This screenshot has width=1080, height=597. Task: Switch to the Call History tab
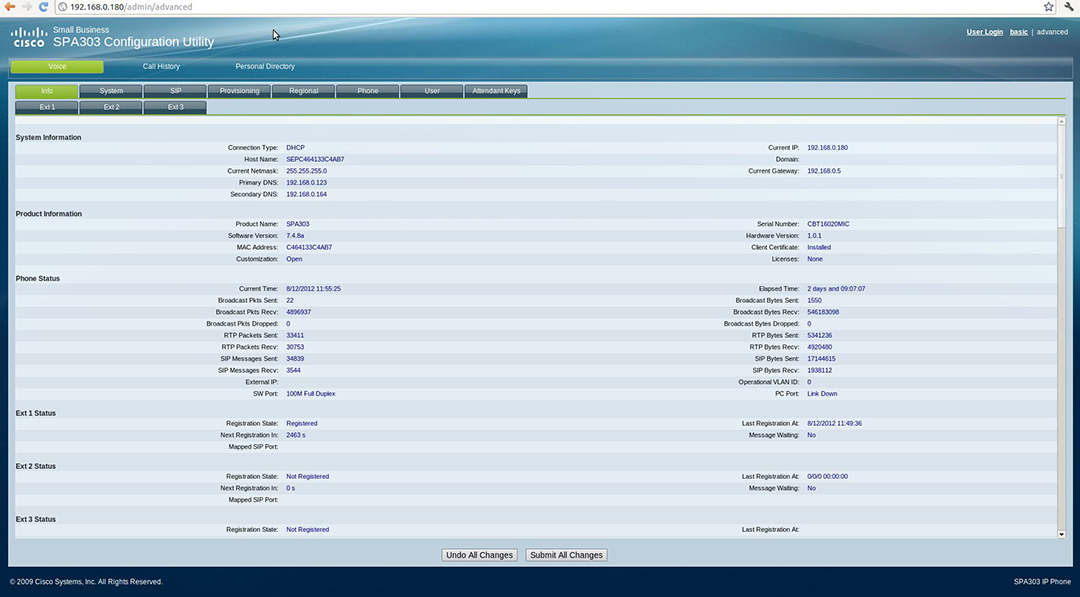pyautogui.click(x=161, y=67)
